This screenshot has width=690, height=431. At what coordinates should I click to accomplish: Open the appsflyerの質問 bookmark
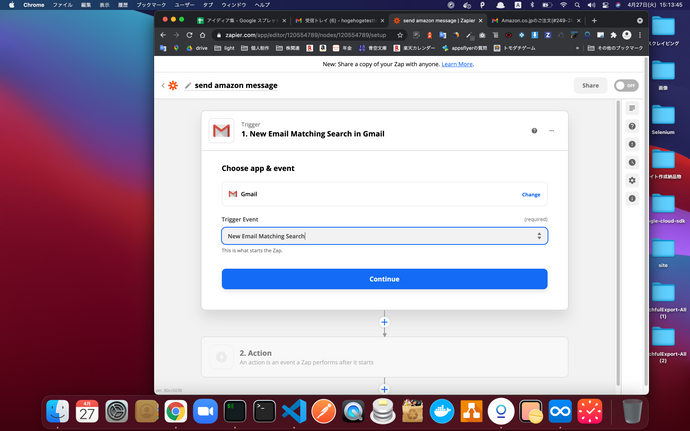pos(464,48)
